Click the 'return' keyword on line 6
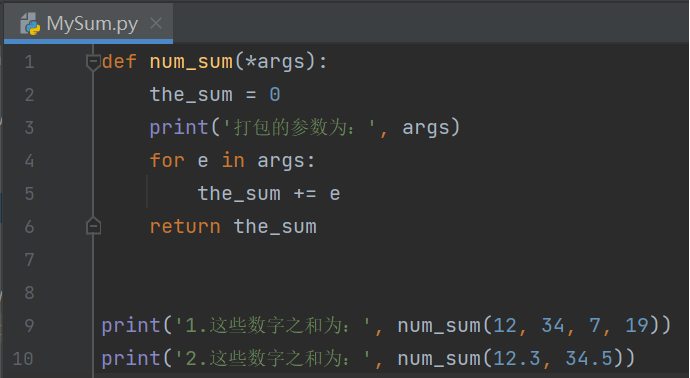This screenshot has width=690, height=378. [x=185, y=227]
